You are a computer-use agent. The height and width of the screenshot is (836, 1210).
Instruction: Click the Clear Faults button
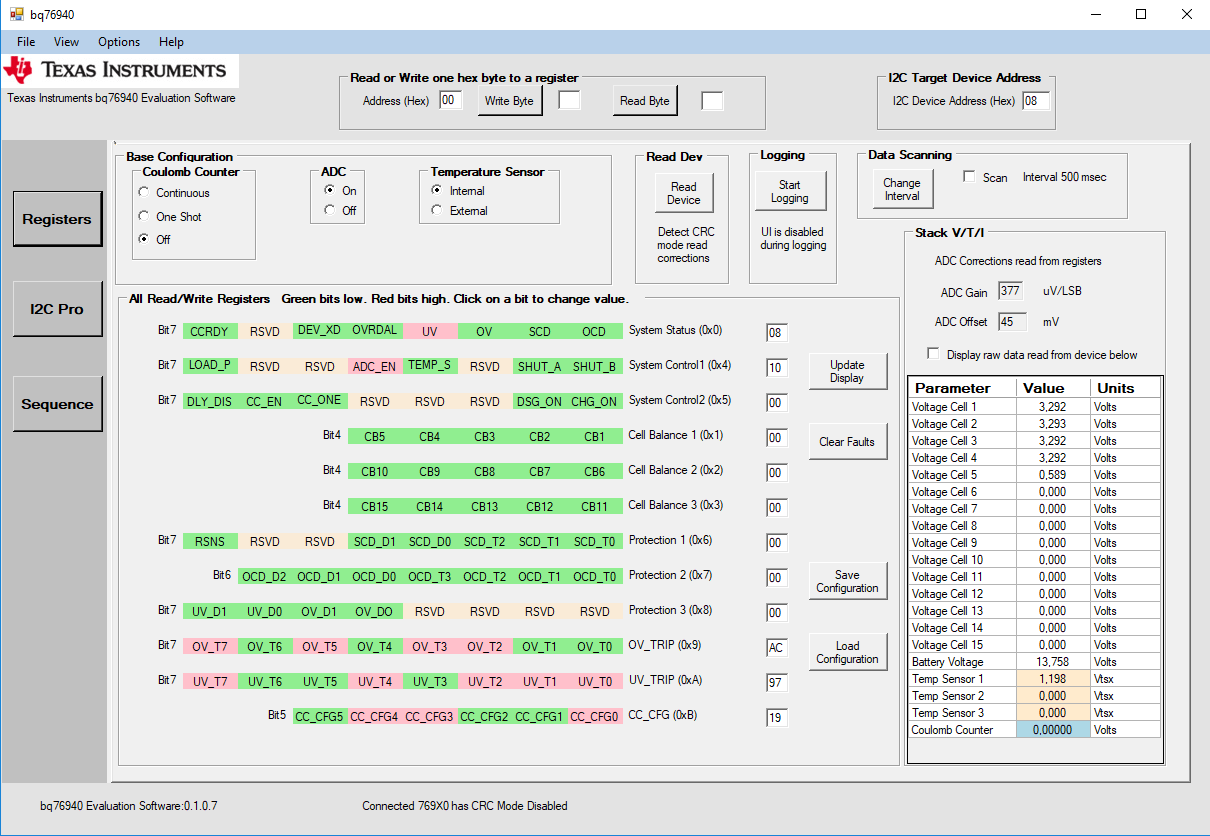point(847,442)
